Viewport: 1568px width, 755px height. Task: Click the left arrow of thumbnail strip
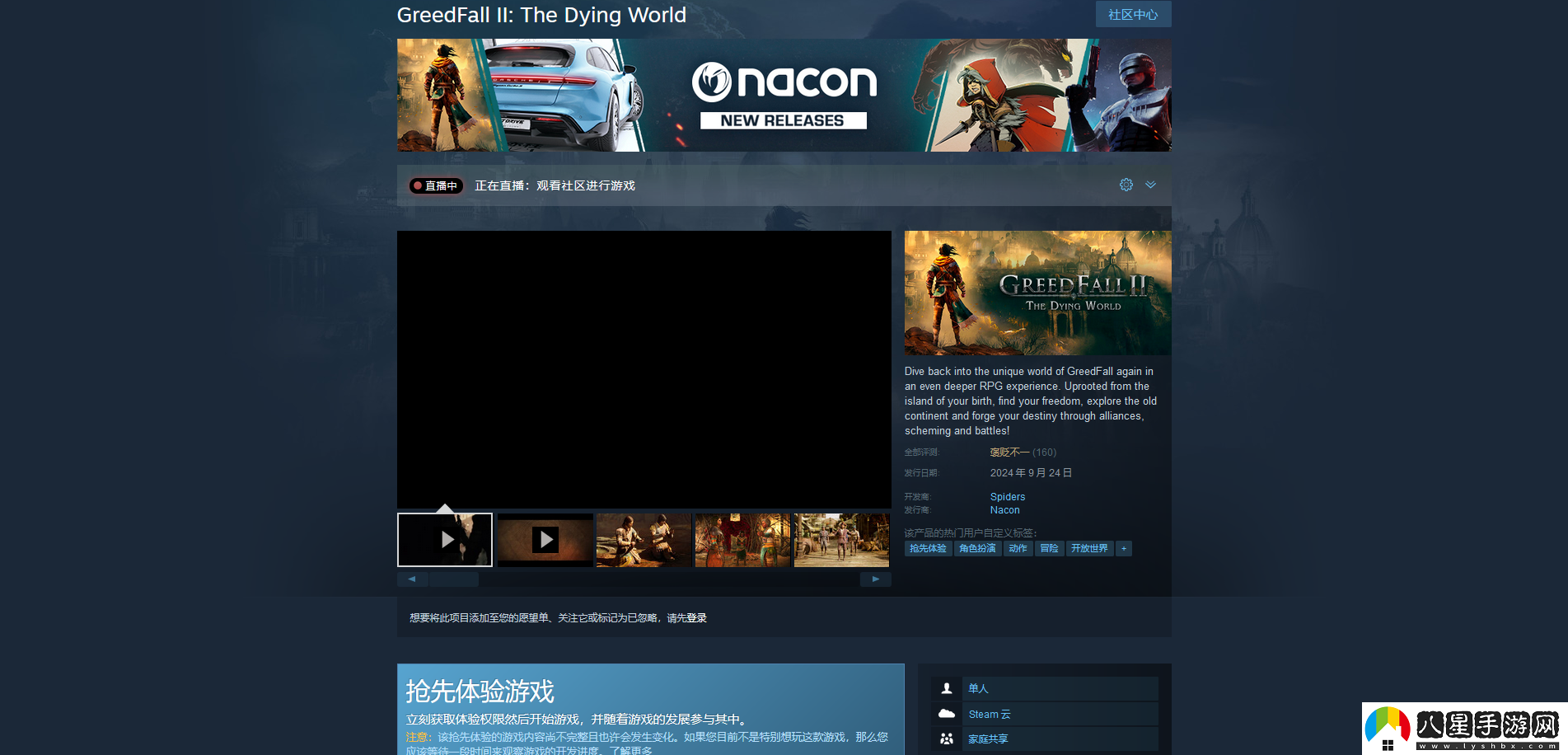pos(412,579)
